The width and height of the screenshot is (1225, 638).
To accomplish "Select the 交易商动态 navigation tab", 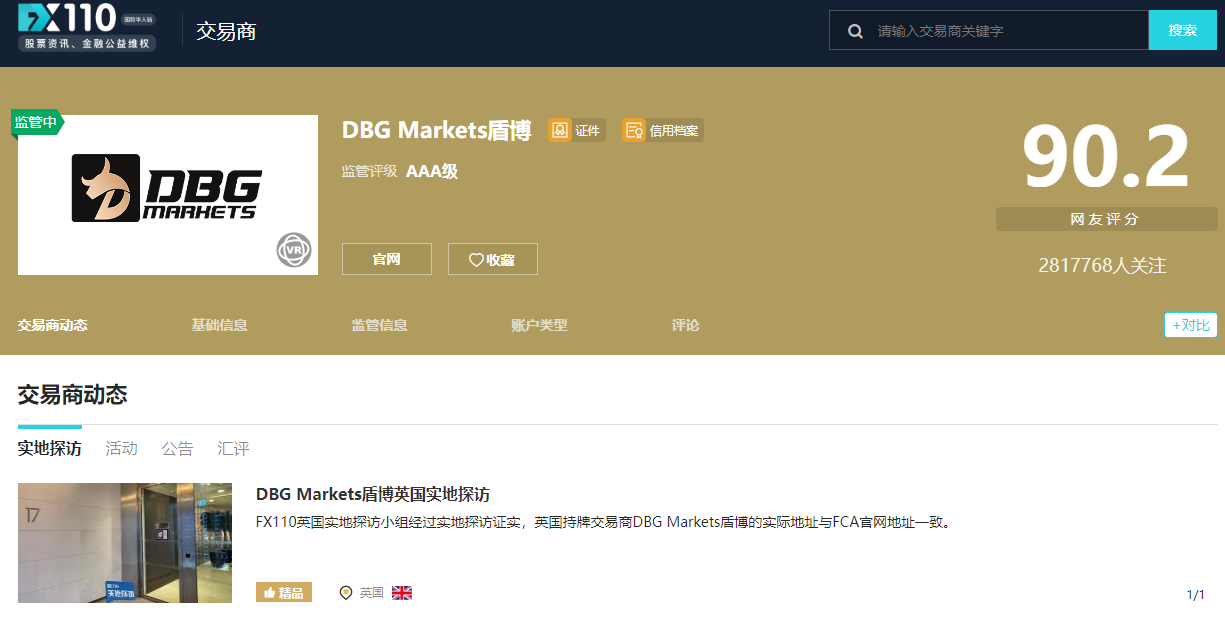I will click(x=53, y=325).
